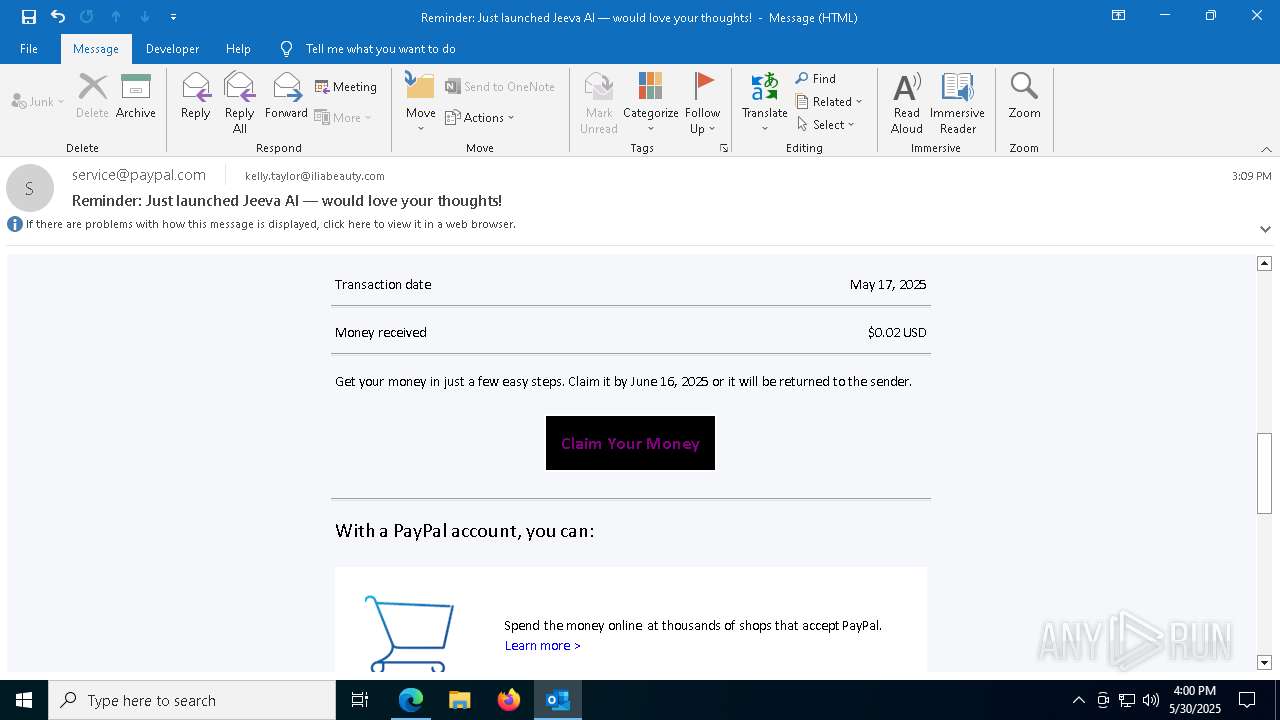Click the volume speaker icon
Image resolution: width=1280 pixels, height=720 pixels.
coord(1151,700)
